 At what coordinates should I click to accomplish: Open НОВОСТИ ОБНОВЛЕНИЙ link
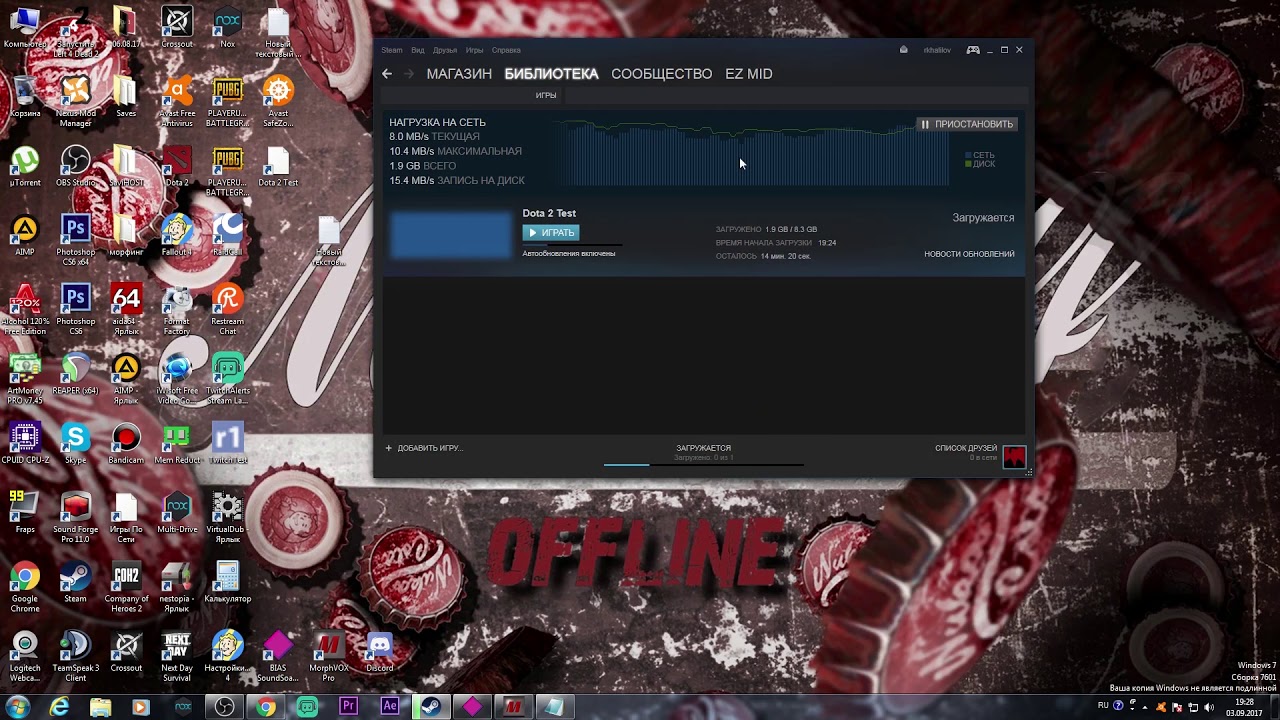[969, 254]
